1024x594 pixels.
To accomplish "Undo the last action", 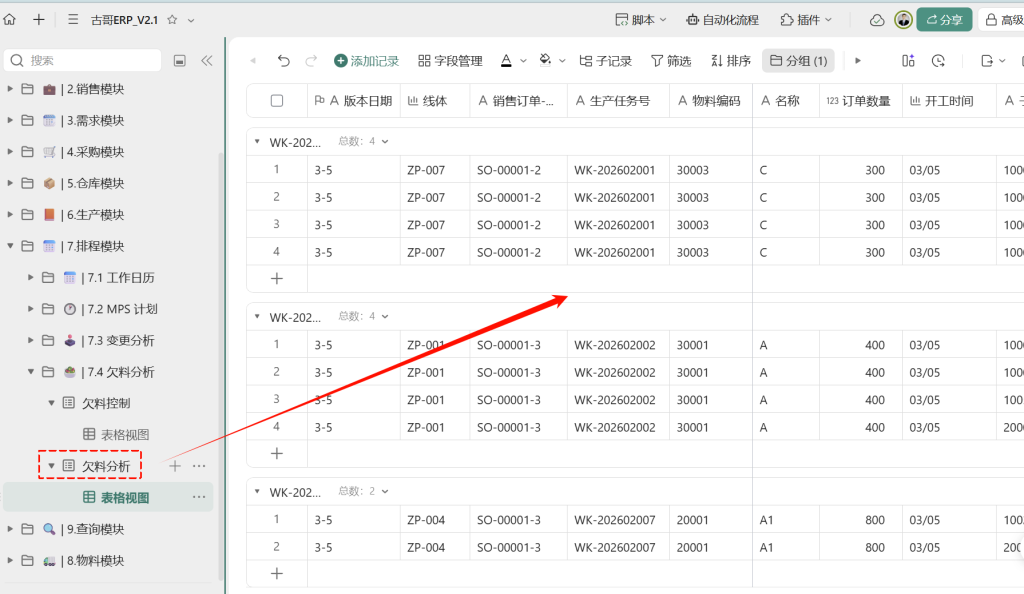I will 283,61.
